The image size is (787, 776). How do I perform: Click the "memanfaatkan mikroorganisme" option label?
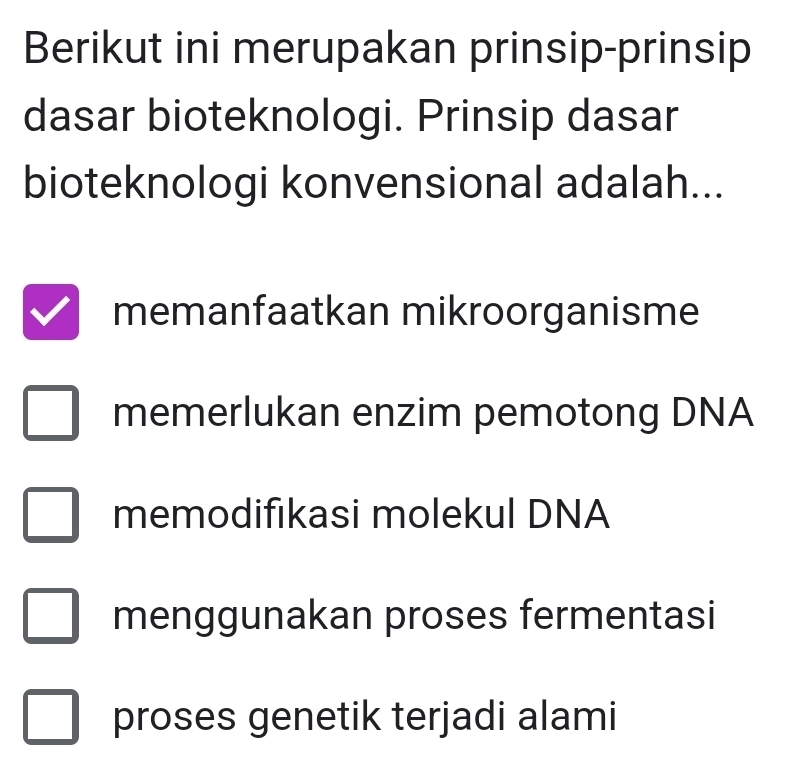click(x=406, y=312)
